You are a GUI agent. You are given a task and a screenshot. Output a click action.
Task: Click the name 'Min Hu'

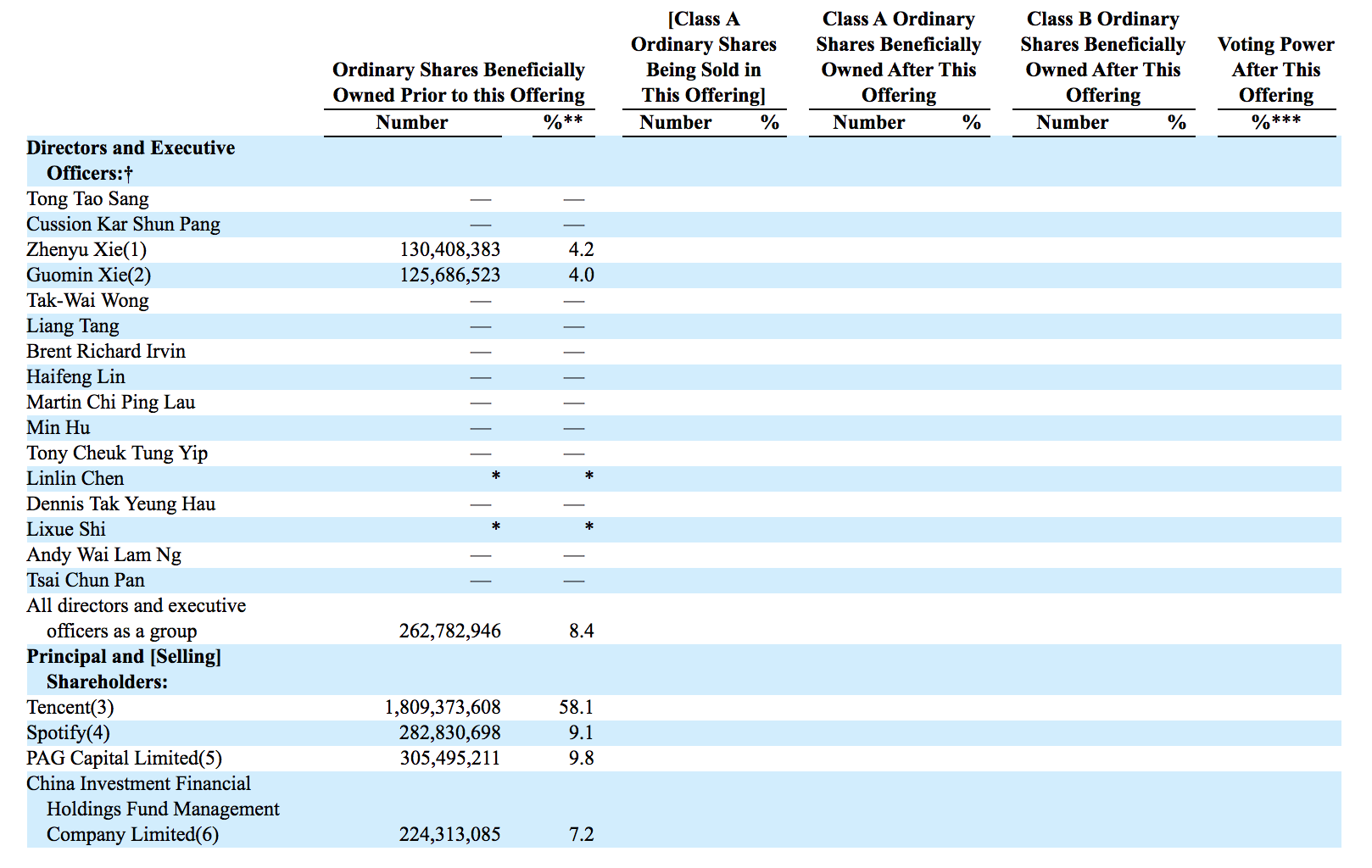59,428
